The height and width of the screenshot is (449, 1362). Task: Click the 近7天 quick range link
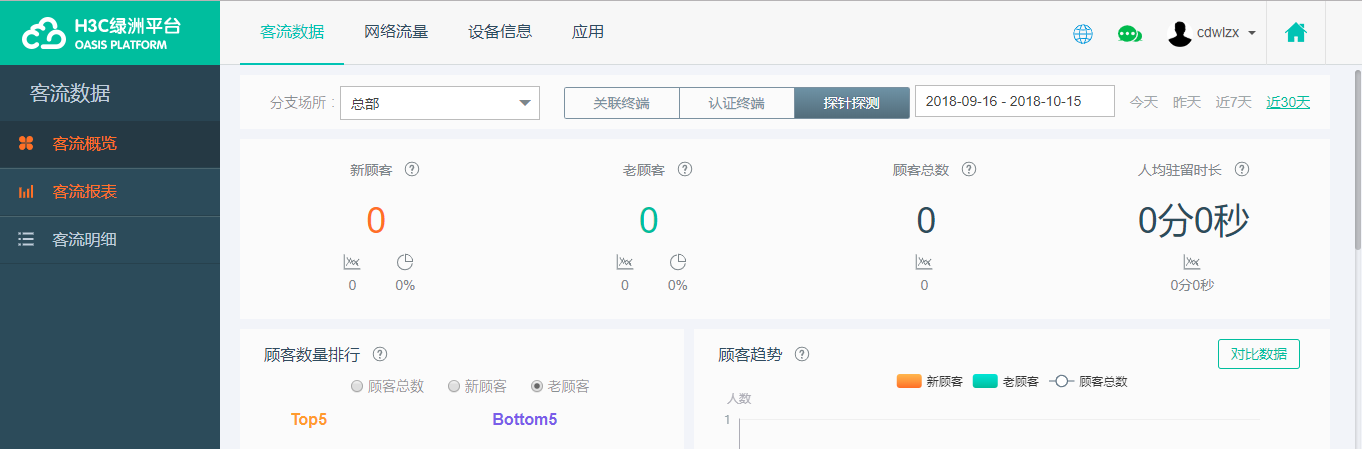click(x=1233, y=102)
